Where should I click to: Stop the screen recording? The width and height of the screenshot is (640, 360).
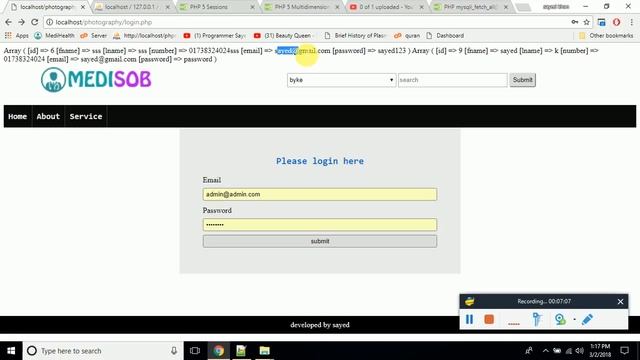(489, 319)
